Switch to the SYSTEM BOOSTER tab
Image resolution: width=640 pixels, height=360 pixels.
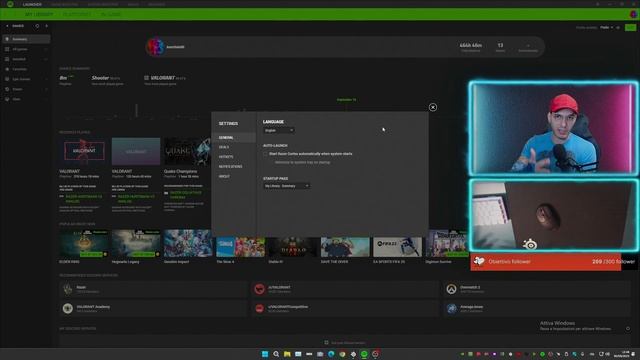[103, 4]
